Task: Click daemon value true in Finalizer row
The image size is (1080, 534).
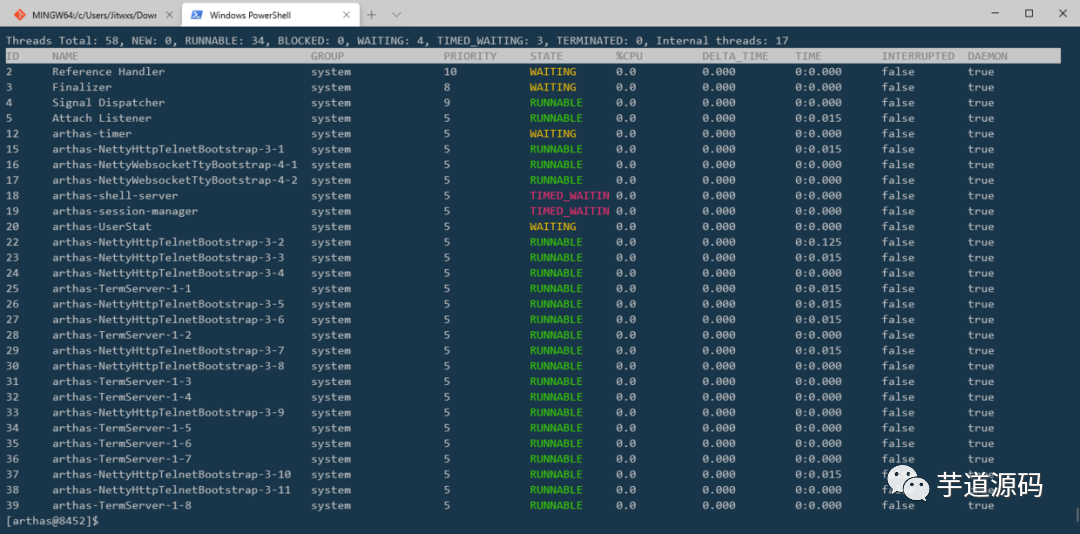Action: pos(980,87)
